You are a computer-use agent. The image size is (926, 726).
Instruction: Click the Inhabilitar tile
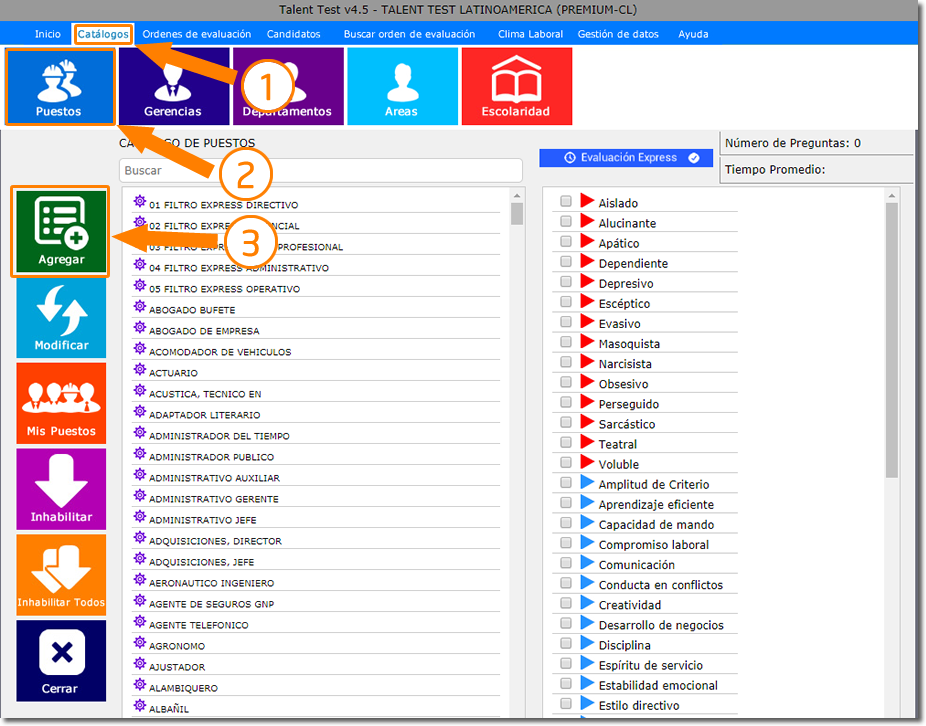[61, 489]
